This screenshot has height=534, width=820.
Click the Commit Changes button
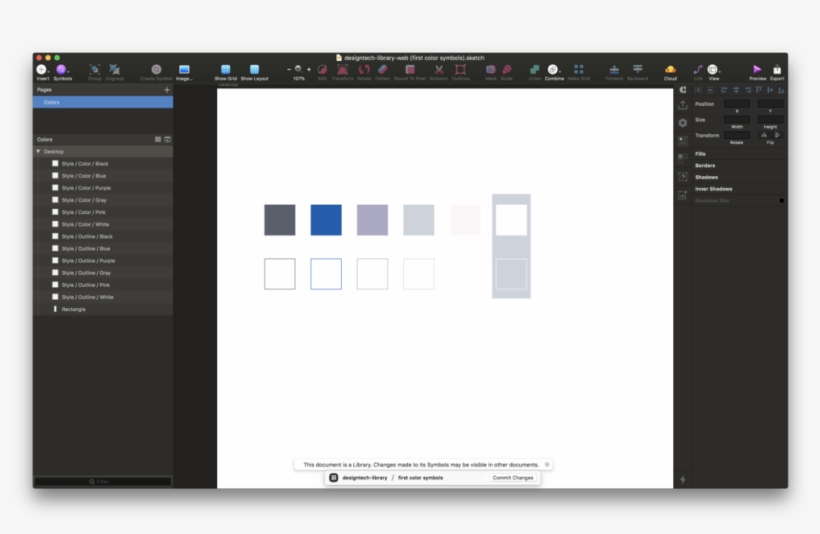(513, 478)
